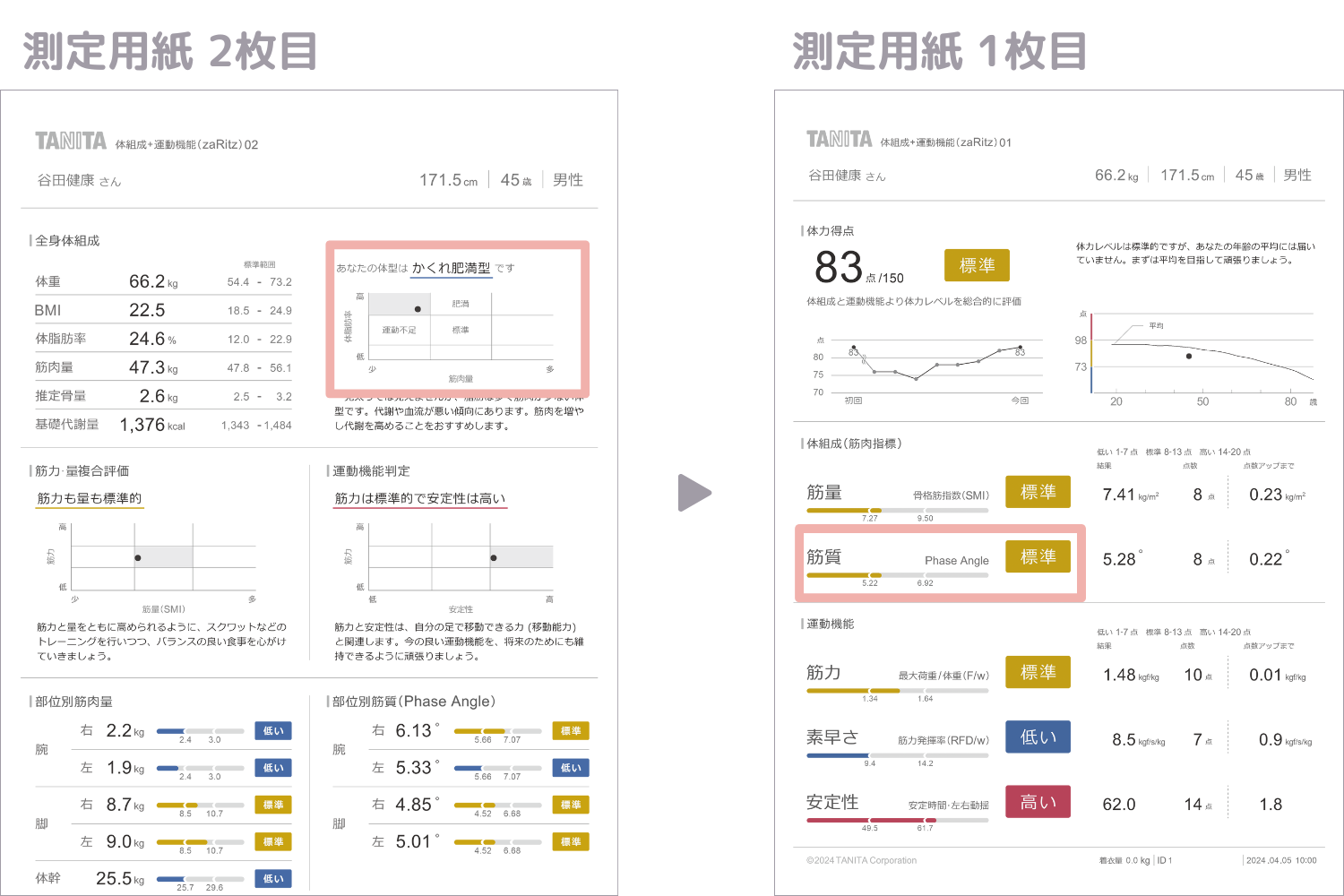This screenshot has width=1344, height=896.
Task: Click the underlined 筋力は標準的で安定性は高い text
Action: coord(418,497)
